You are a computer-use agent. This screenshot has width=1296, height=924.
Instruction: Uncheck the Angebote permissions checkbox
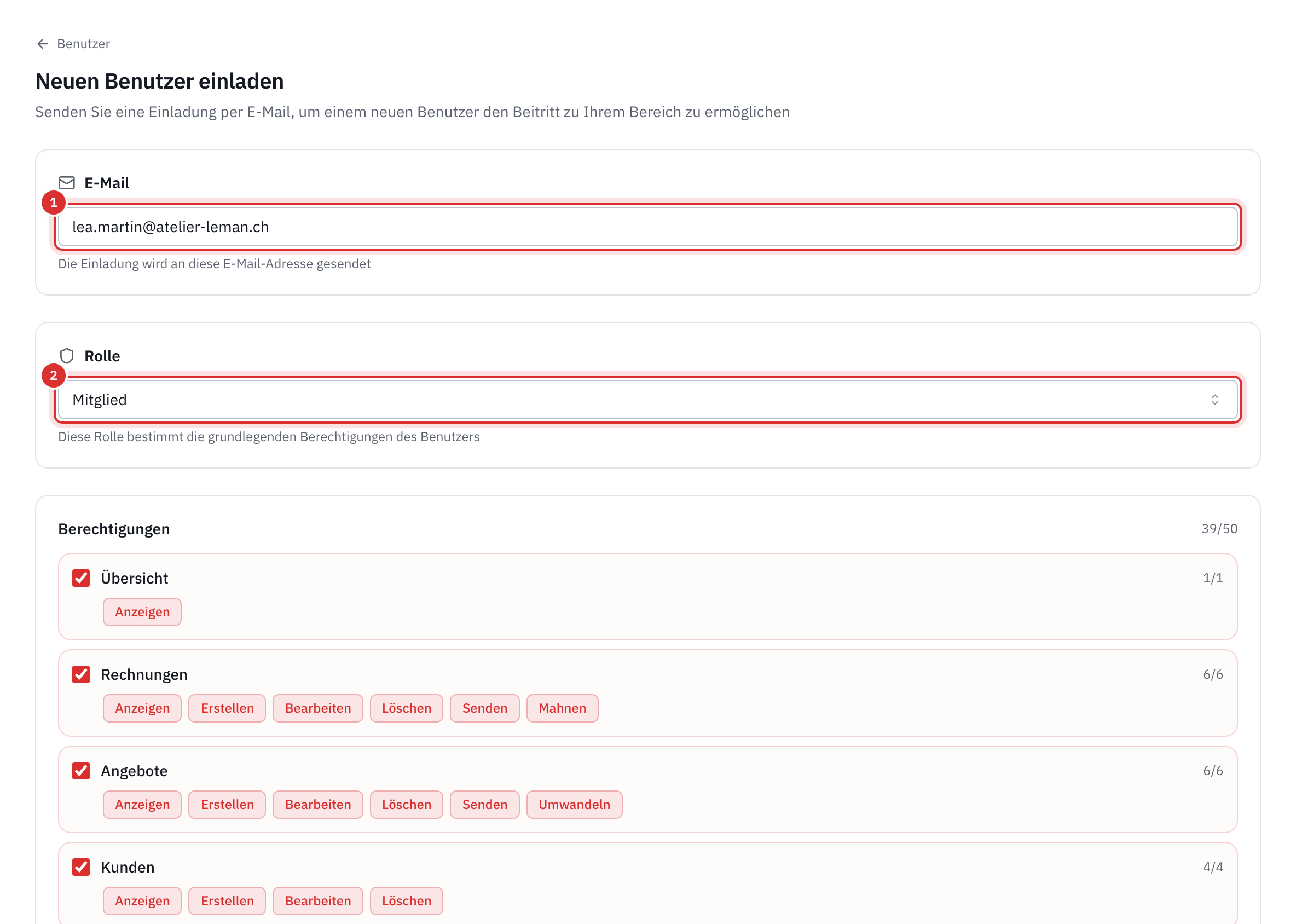point(81,770)
